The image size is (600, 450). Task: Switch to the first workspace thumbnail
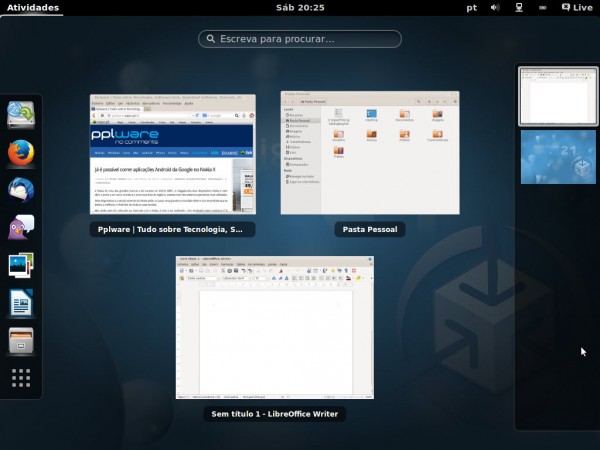[x=558, y=96]
